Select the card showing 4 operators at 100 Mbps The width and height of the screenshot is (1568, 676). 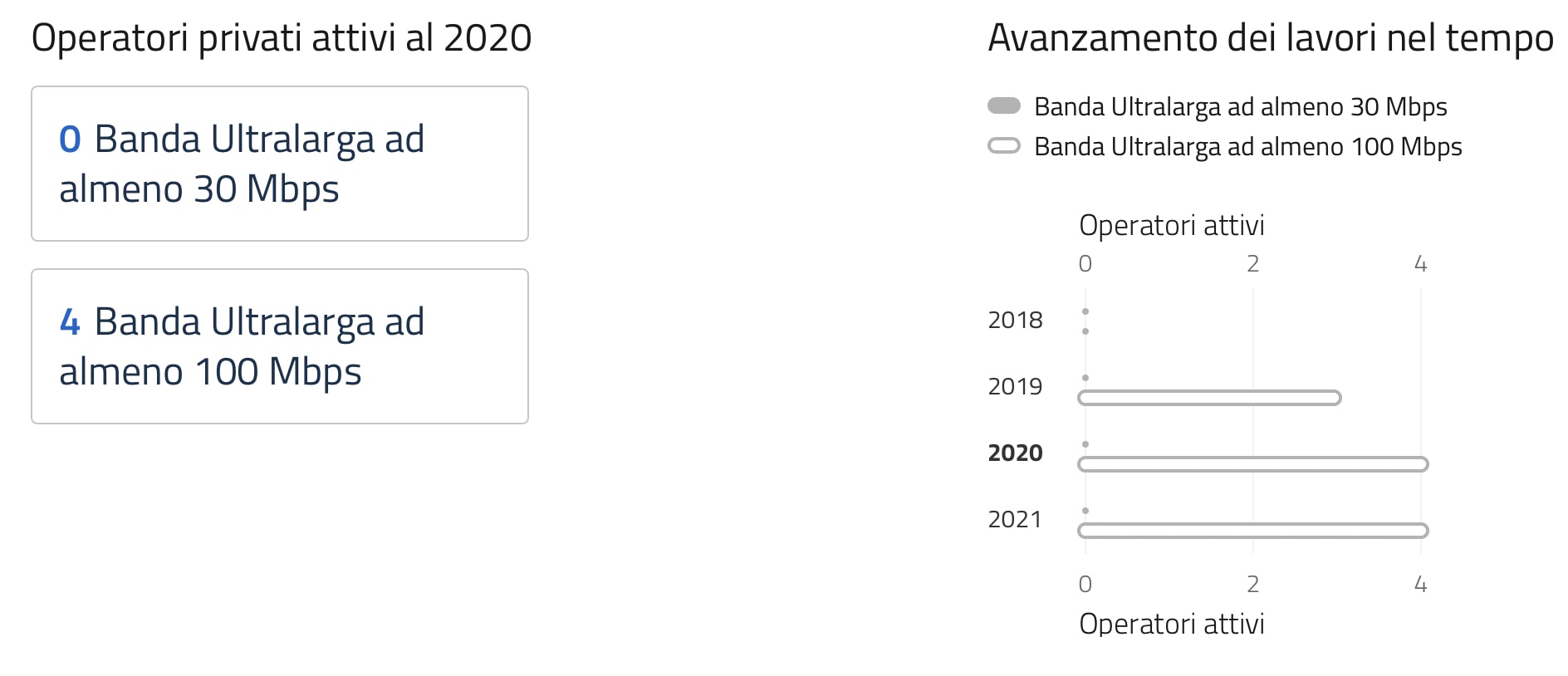tap(280, 346)
